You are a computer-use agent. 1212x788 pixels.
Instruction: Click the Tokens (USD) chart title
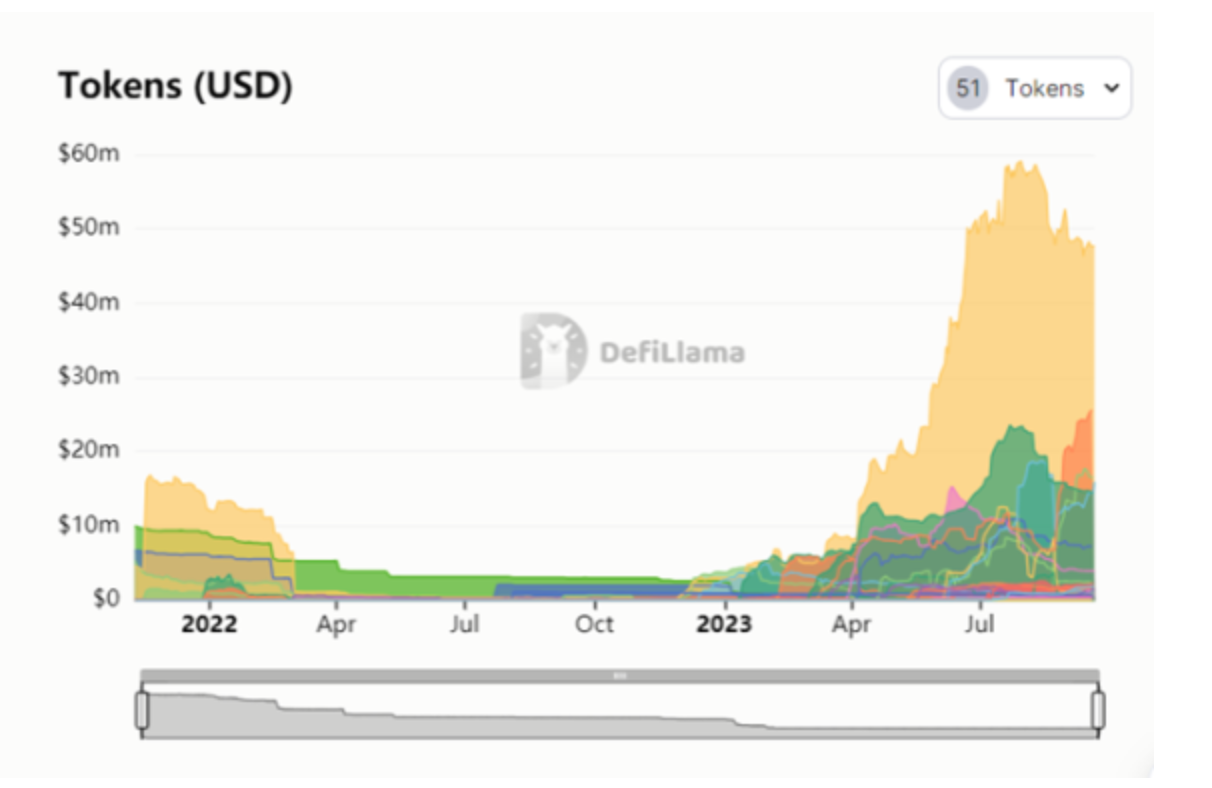coord(175,86)
